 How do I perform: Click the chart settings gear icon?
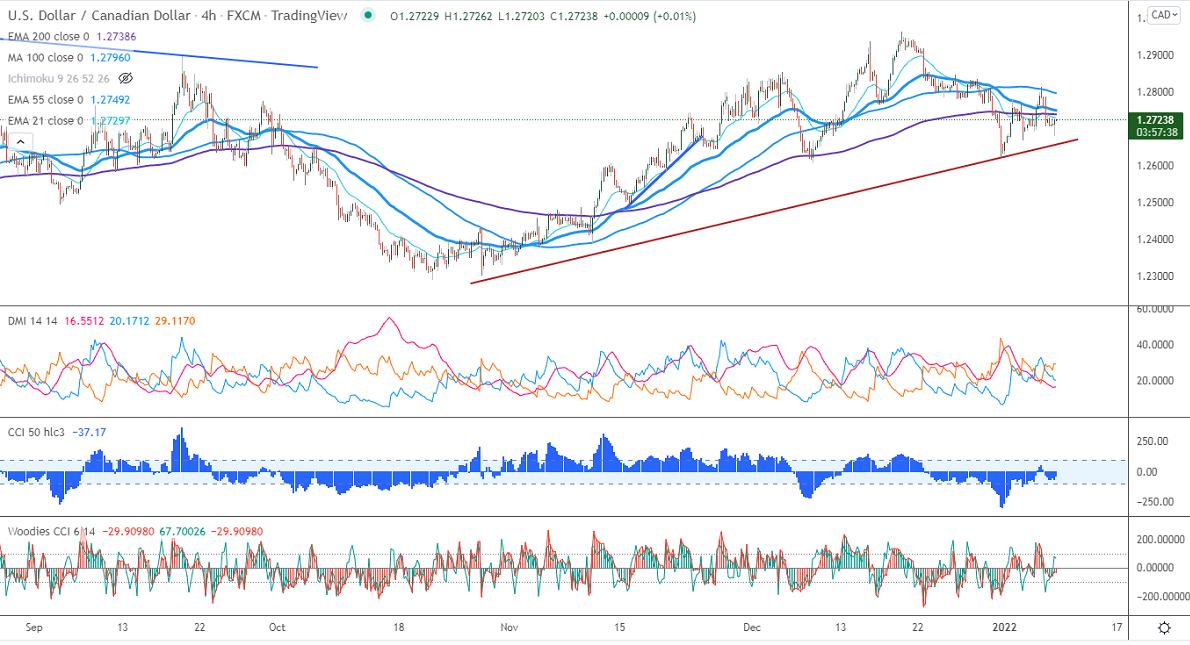[1164, 628]
